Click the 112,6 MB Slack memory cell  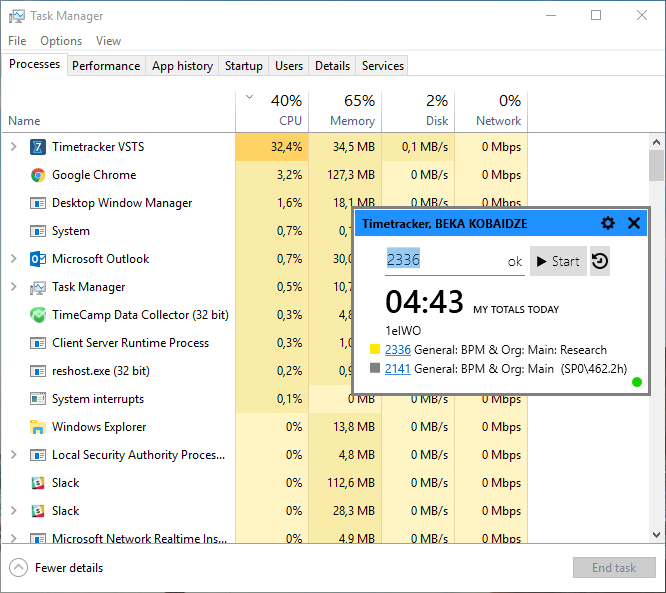point(345,483)
